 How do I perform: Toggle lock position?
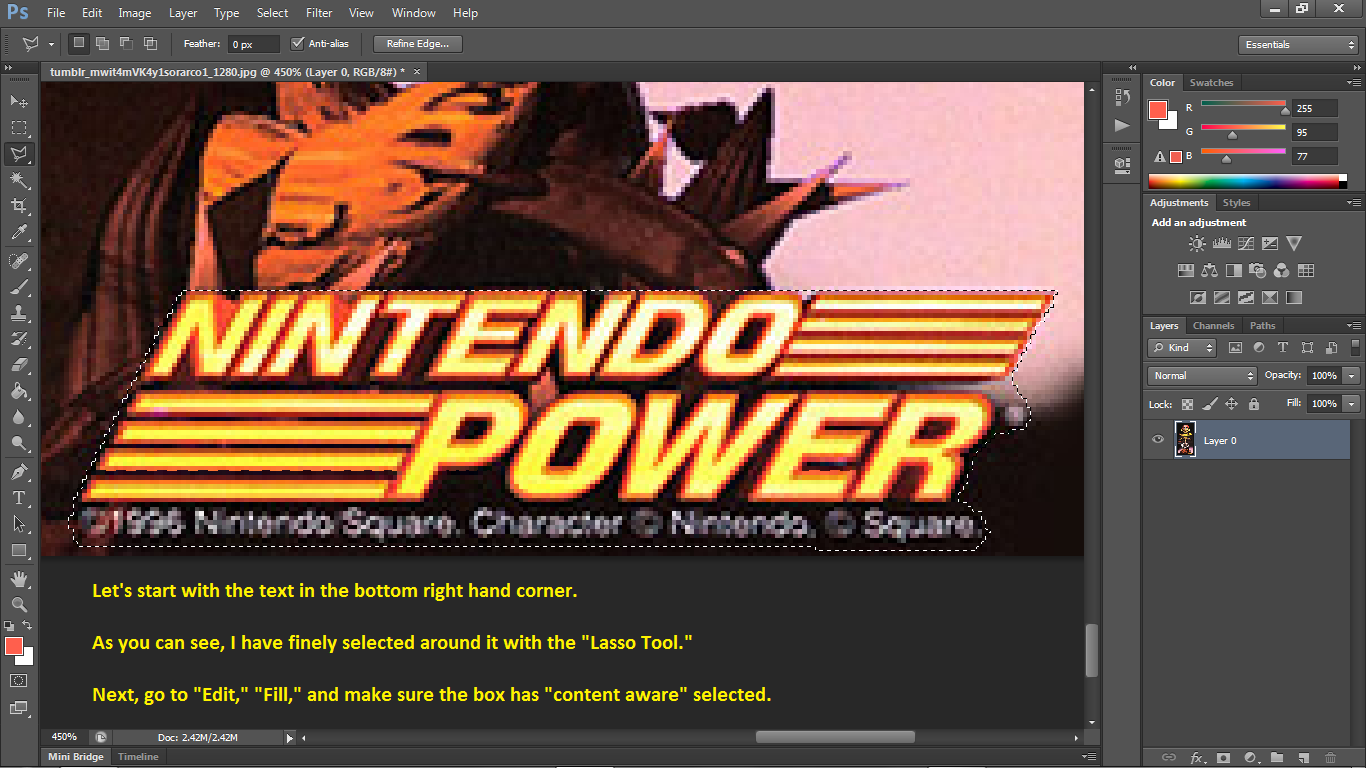click(1231, 404)
